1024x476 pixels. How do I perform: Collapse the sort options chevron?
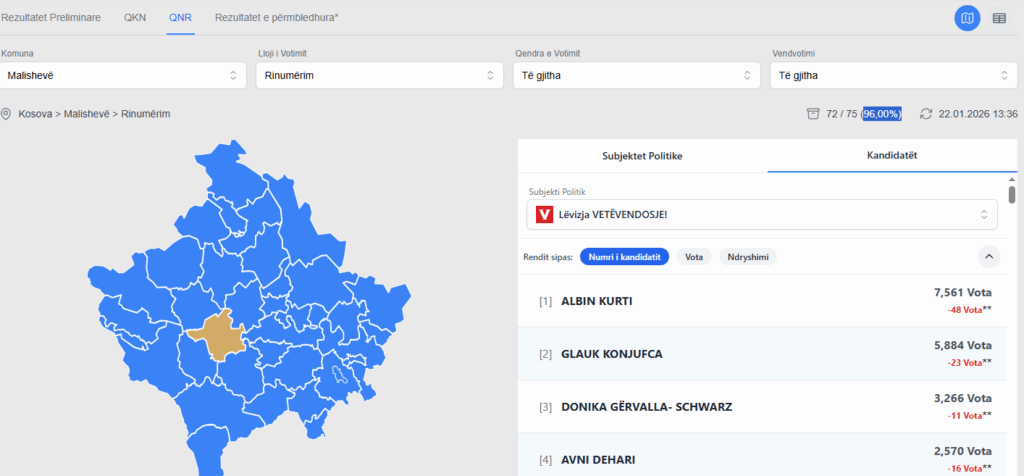[989, 257]
